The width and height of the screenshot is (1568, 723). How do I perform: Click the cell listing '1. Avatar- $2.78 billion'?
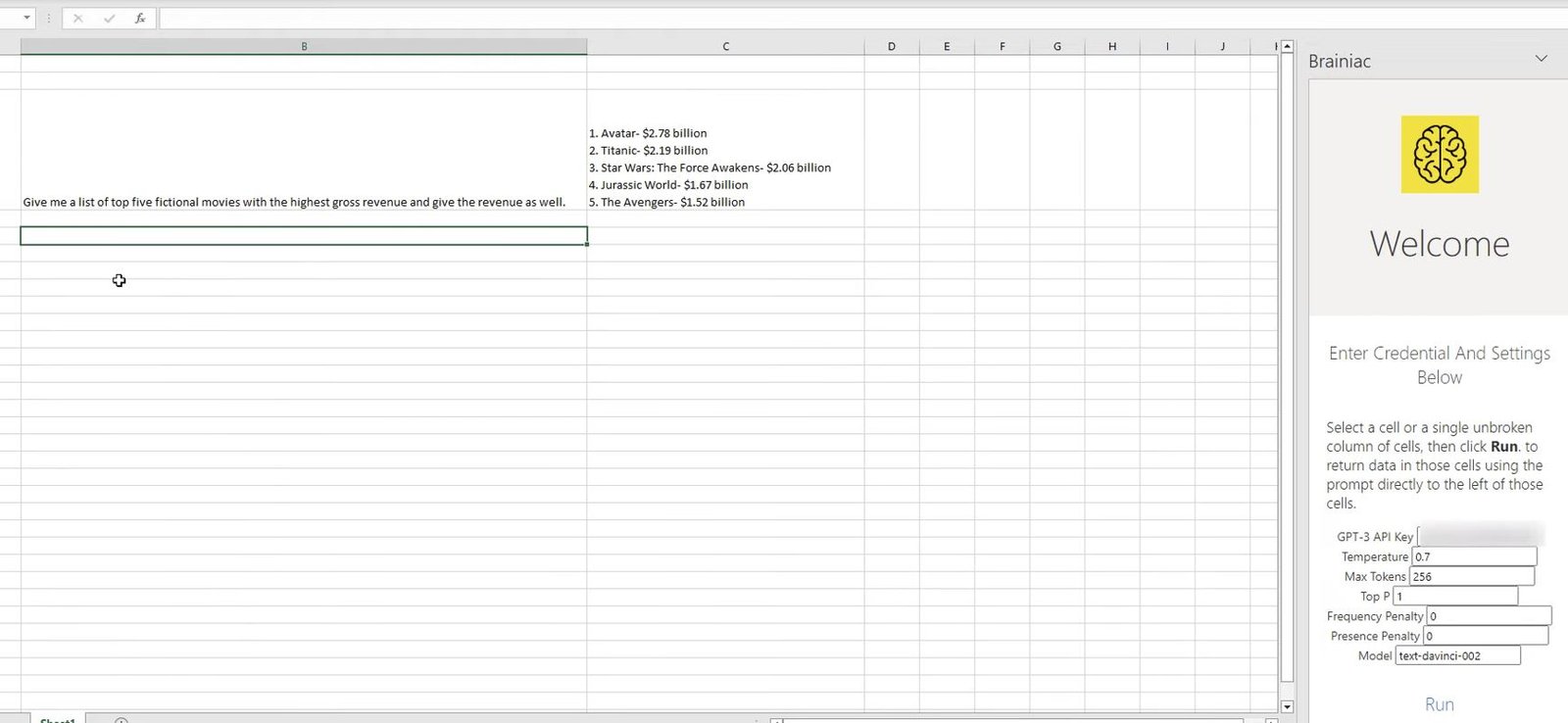725,150
